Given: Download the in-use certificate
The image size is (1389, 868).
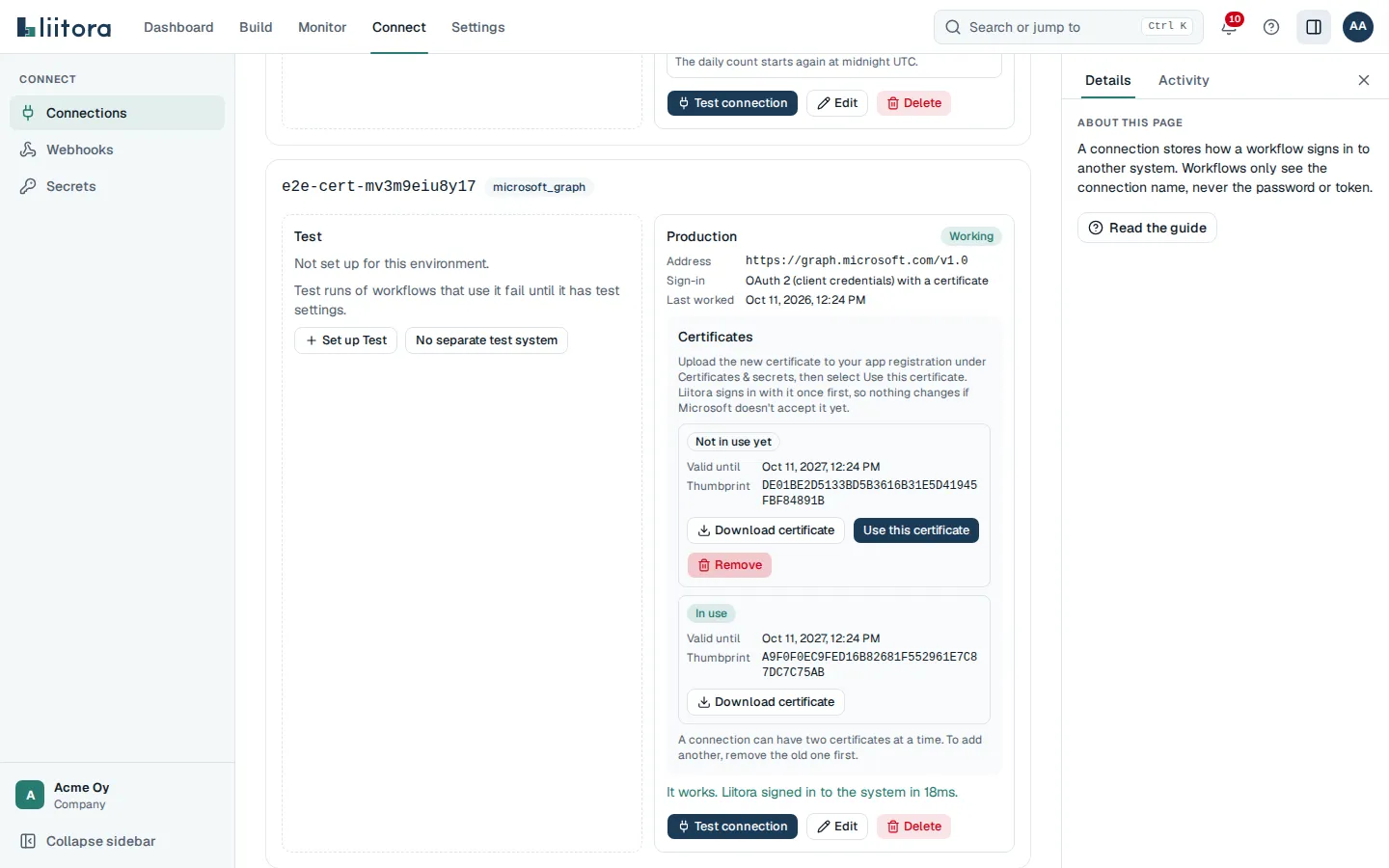Looking at the screenshot, I should pyautogui.click(x=766, y=702).
